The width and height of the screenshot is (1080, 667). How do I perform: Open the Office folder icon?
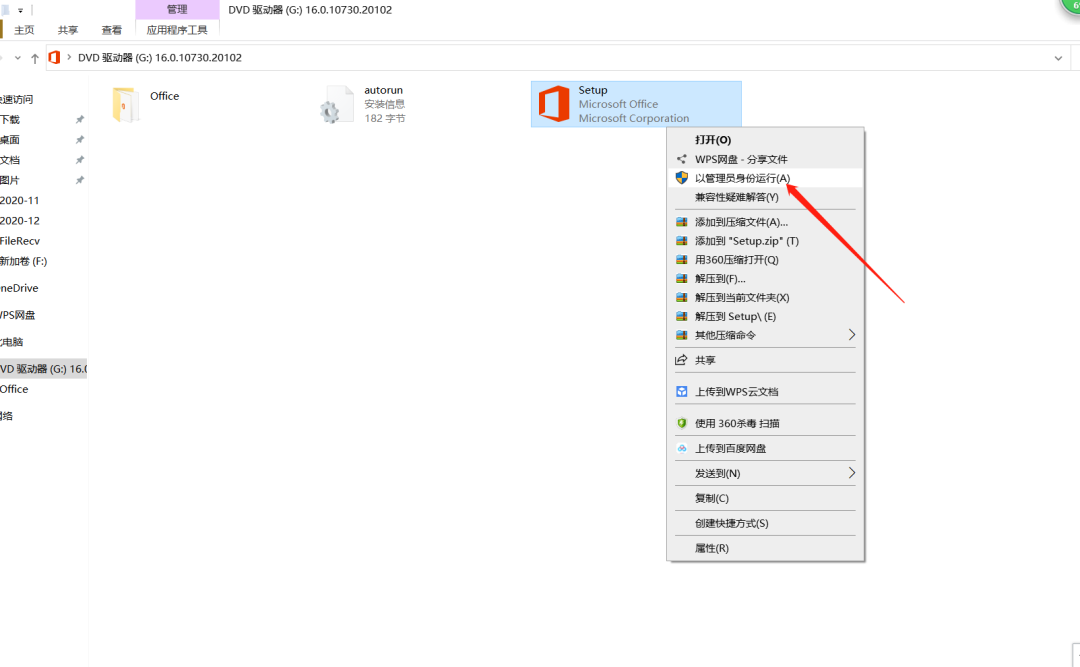pos(125,105)
